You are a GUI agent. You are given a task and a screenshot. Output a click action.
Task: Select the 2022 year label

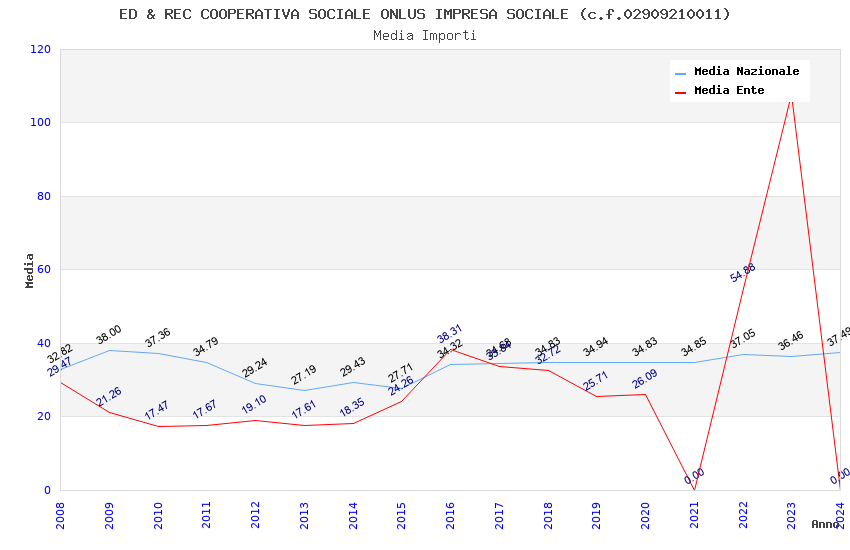743,515
